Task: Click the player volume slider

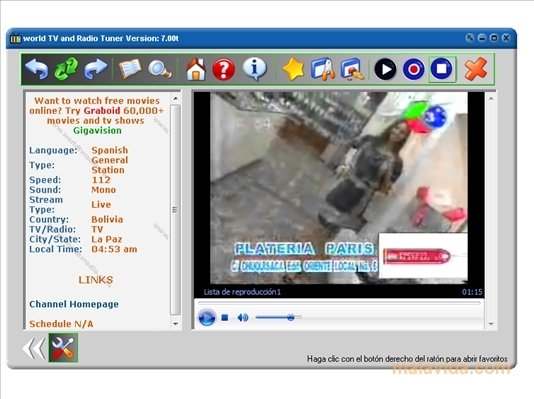Action: click(x=279, y=318)
